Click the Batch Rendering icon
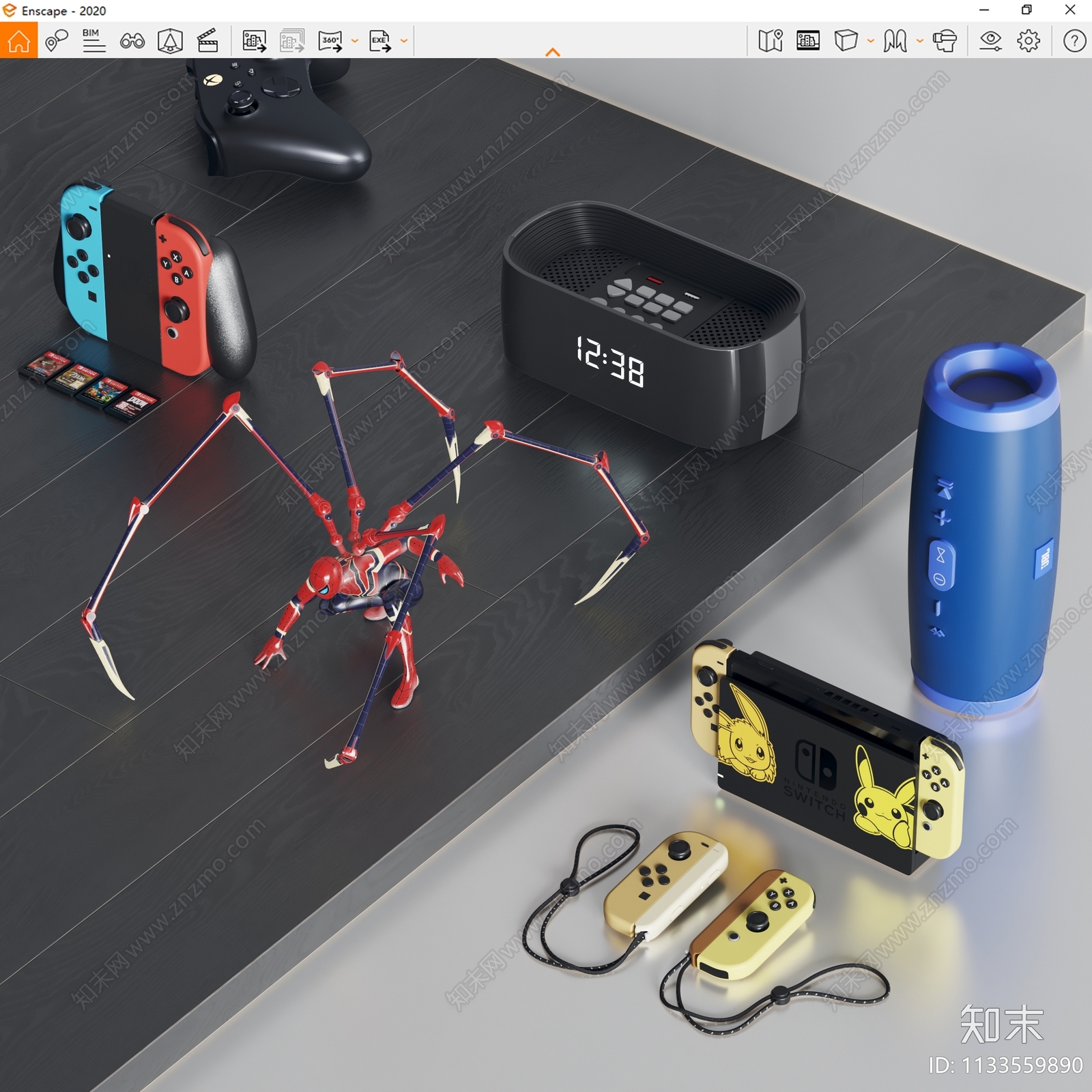Image resolution: width=1092 pixels, height=1092 pixels. tap(292, 41)
